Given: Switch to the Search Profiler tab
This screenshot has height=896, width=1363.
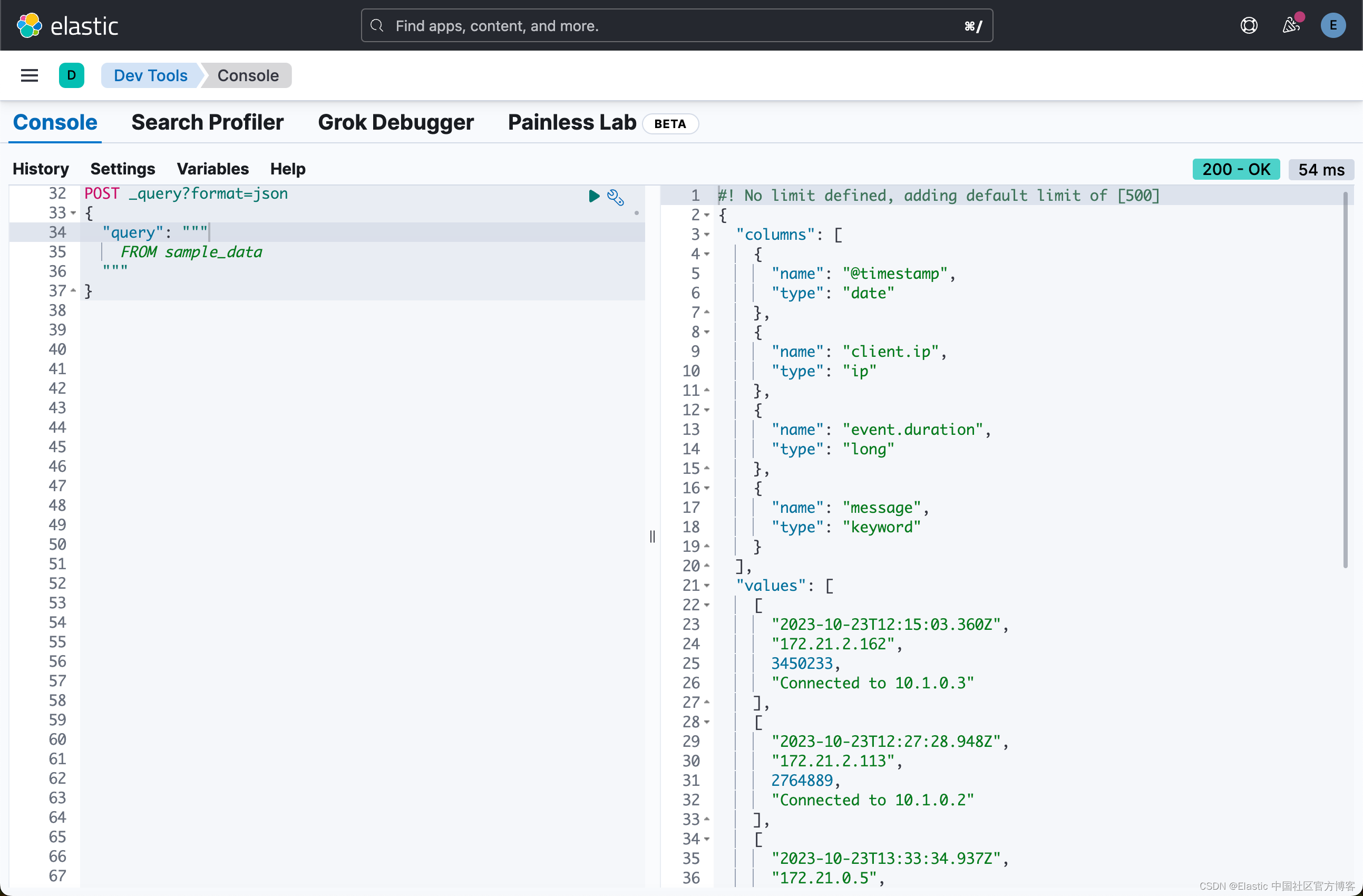Looking at the screenshot, I should point(207,122).
